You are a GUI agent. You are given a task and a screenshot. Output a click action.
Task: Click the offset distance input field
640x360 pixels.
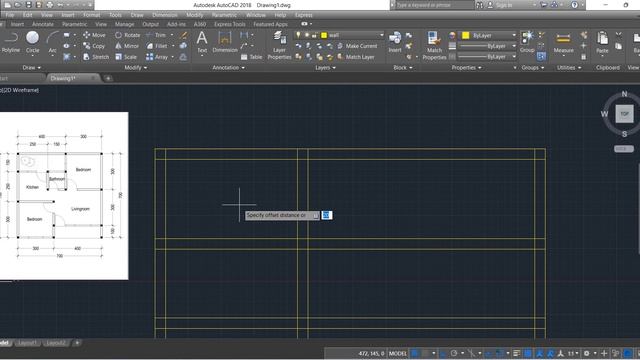(327, 215)
